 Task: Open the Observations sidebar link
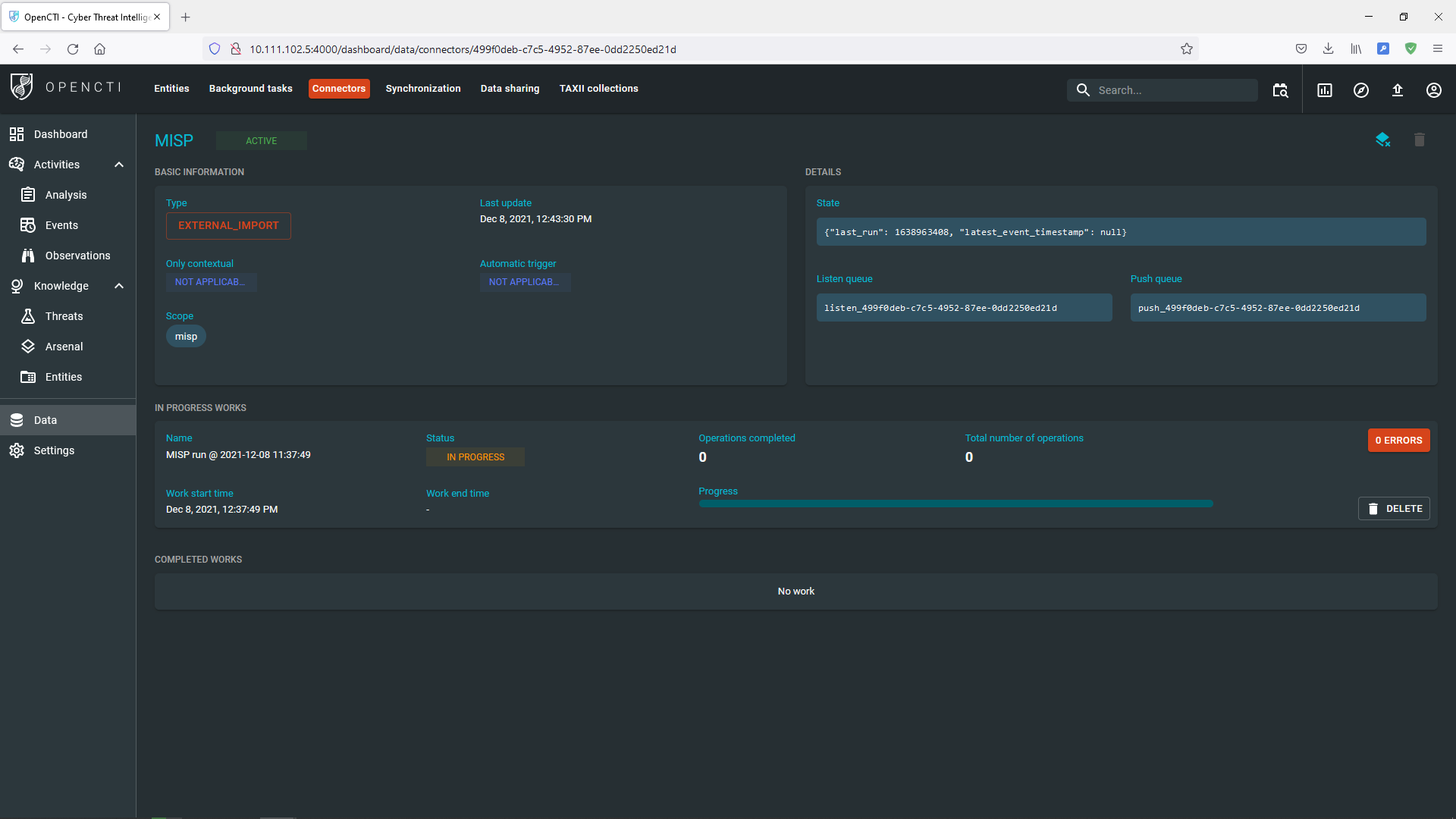[78, 256]
